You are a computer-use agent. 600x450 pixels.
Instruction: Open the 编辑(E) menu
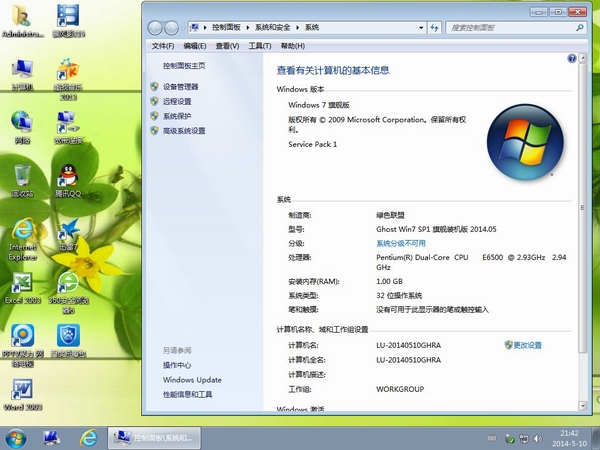[194, 46]
